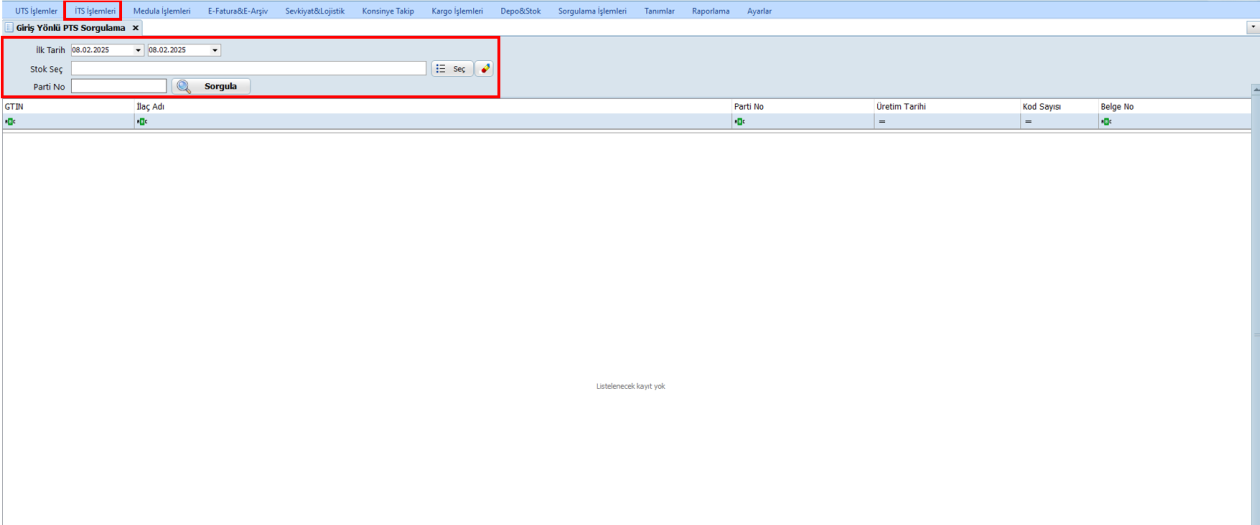Click the GTIN column filter icon

coord(10,122)
